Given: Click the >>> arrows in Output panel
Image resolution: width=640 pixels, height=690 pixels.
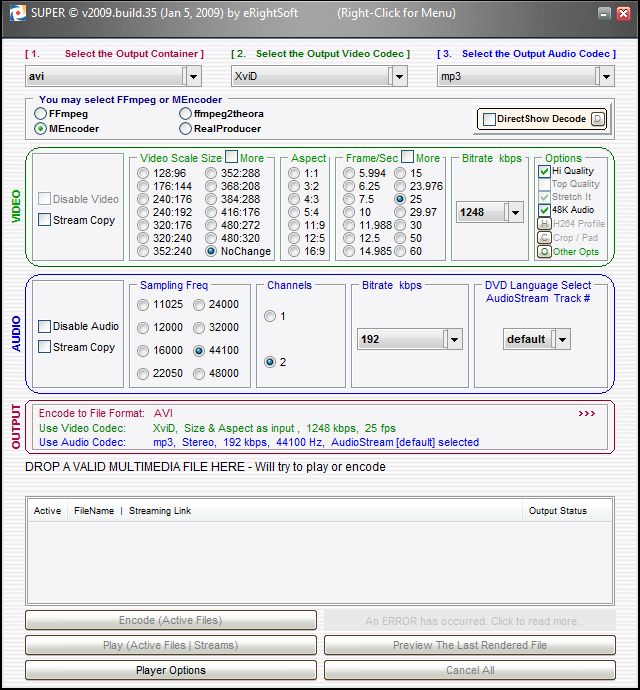Looking at the screenshot, I should pyautogui.click(x=587, y=414).
